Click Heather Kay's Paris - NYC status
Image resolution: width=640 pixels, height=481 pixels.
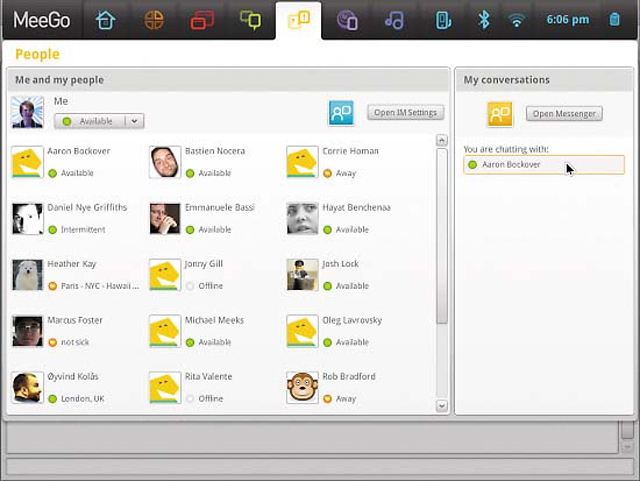click(100, 286)
